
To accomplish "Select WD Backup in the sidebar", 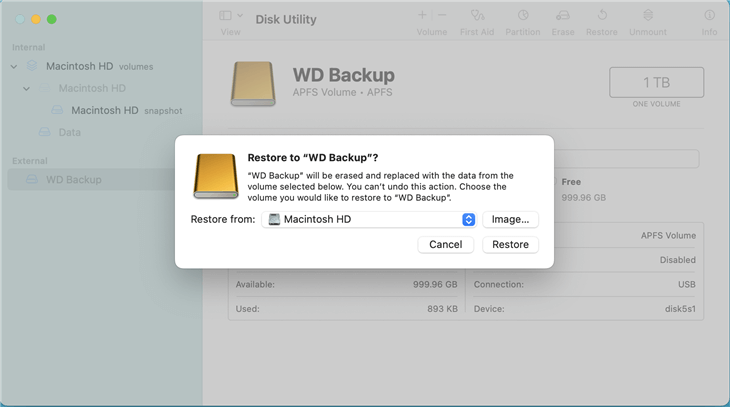I will [73, 180].
